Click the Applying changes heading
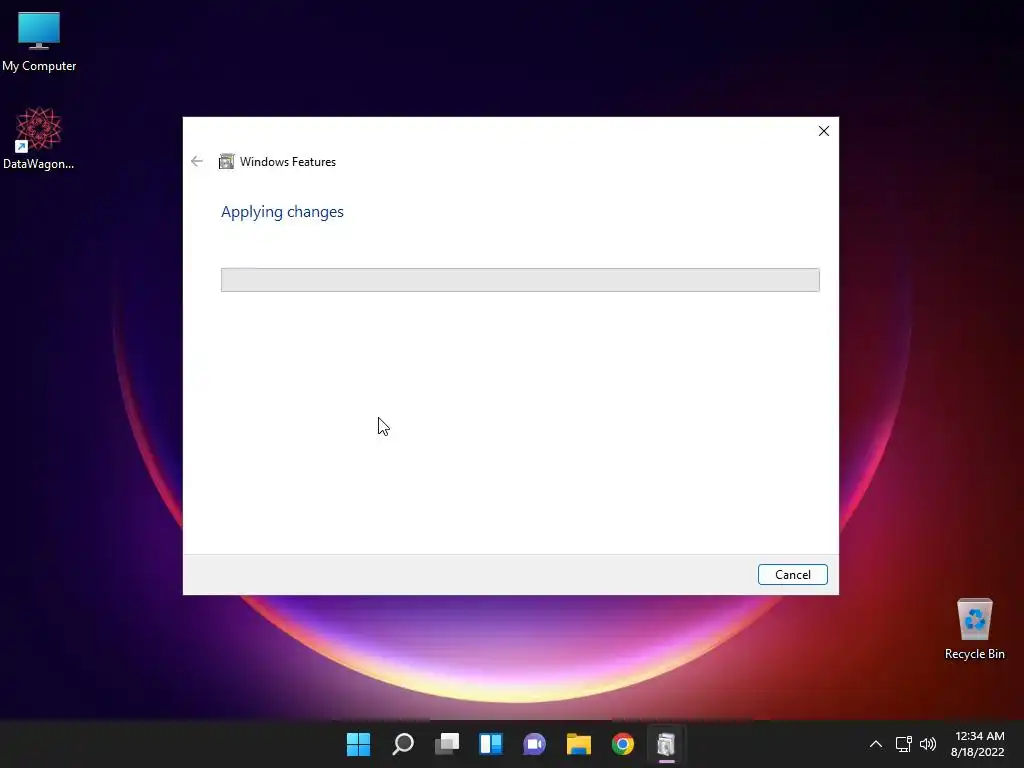 click(282, 212)
